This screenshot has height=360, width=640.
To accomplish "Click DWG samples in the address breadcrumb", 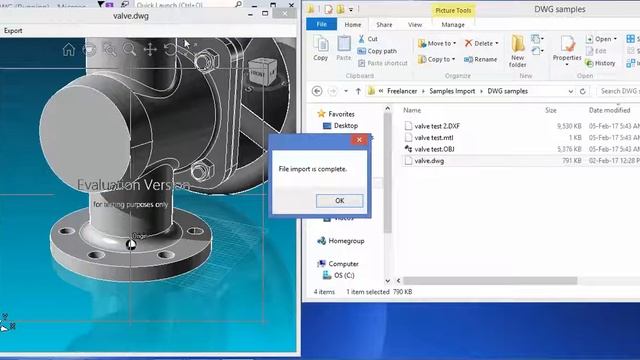I will pyautogui.click(x=507, y=91).
